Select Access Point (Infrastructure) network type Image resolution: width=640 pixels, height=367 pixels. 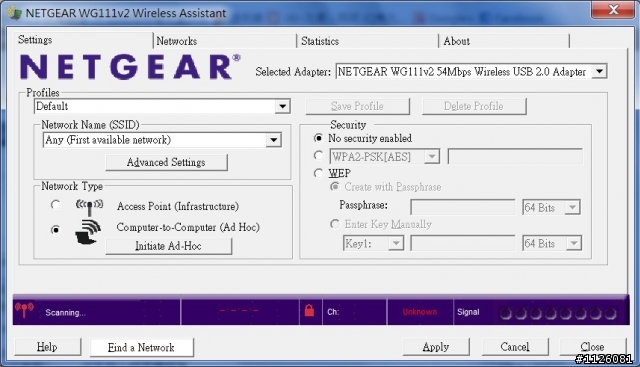pyautogui.click(x=56, y=205)
